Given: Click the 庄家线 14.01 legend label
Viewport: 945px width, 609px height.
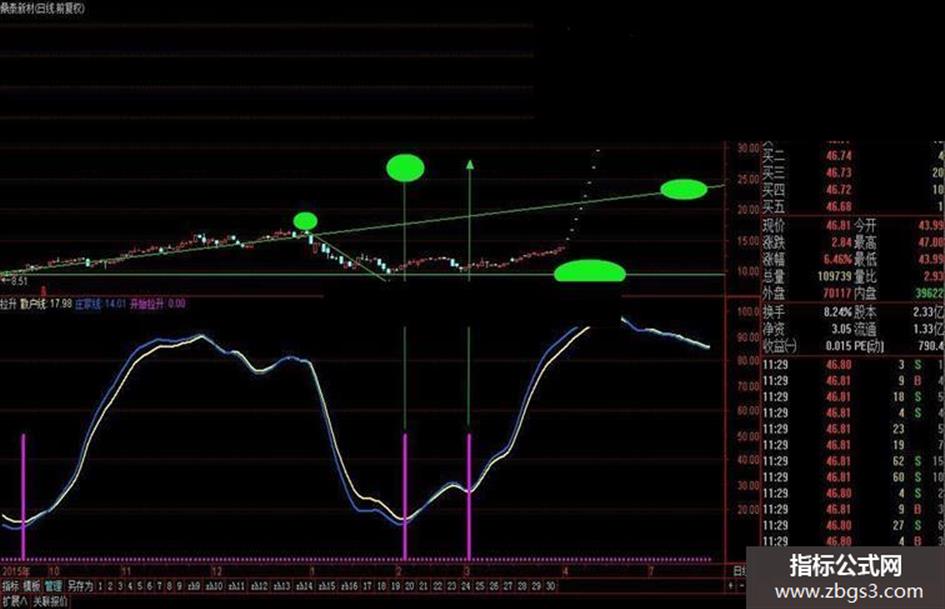Looking at the screenshot, I should pos(101,304).
